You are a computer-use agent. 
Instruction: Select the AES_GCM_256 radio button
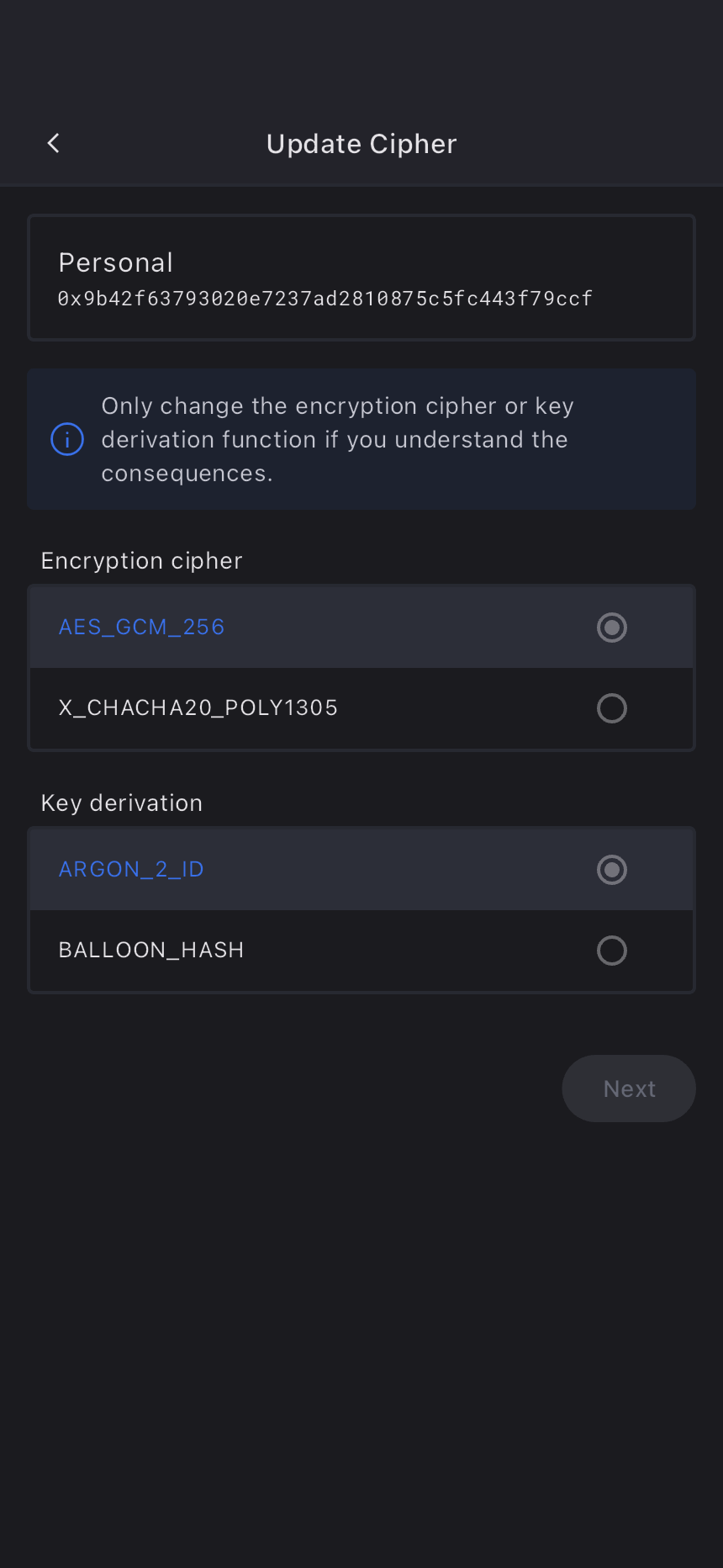click(611, 628)
